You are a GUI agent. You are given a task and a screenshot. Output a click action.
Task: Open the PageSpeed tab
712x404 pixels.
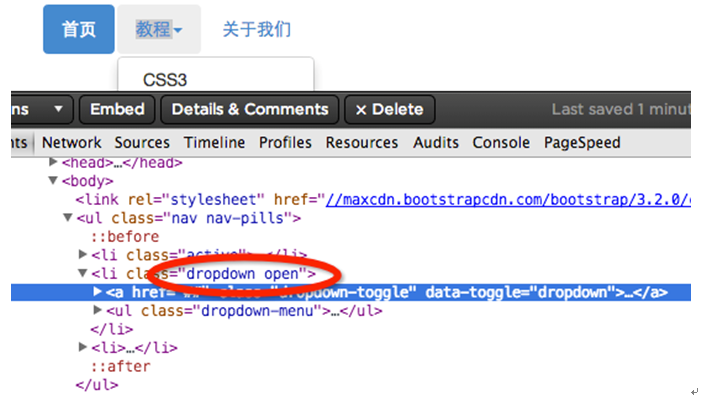(582, 143)
